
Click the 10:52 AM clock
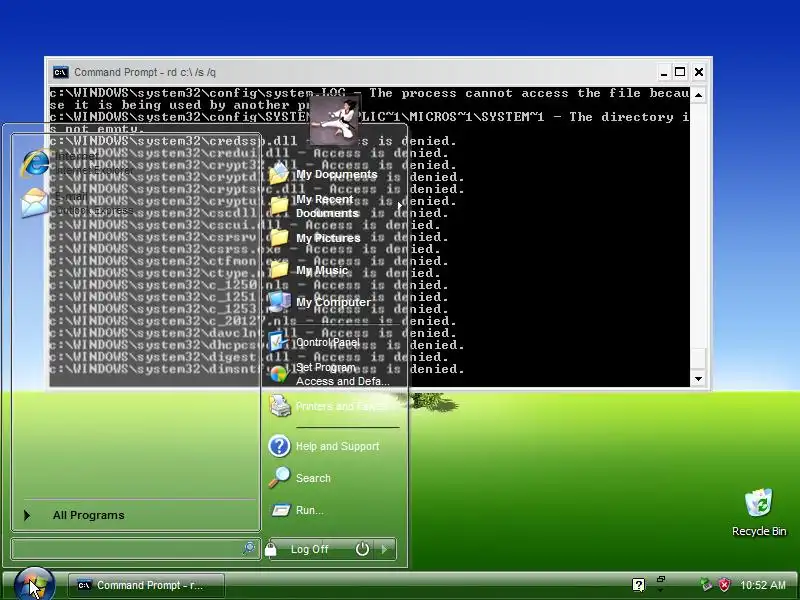(x=763, y=585)
